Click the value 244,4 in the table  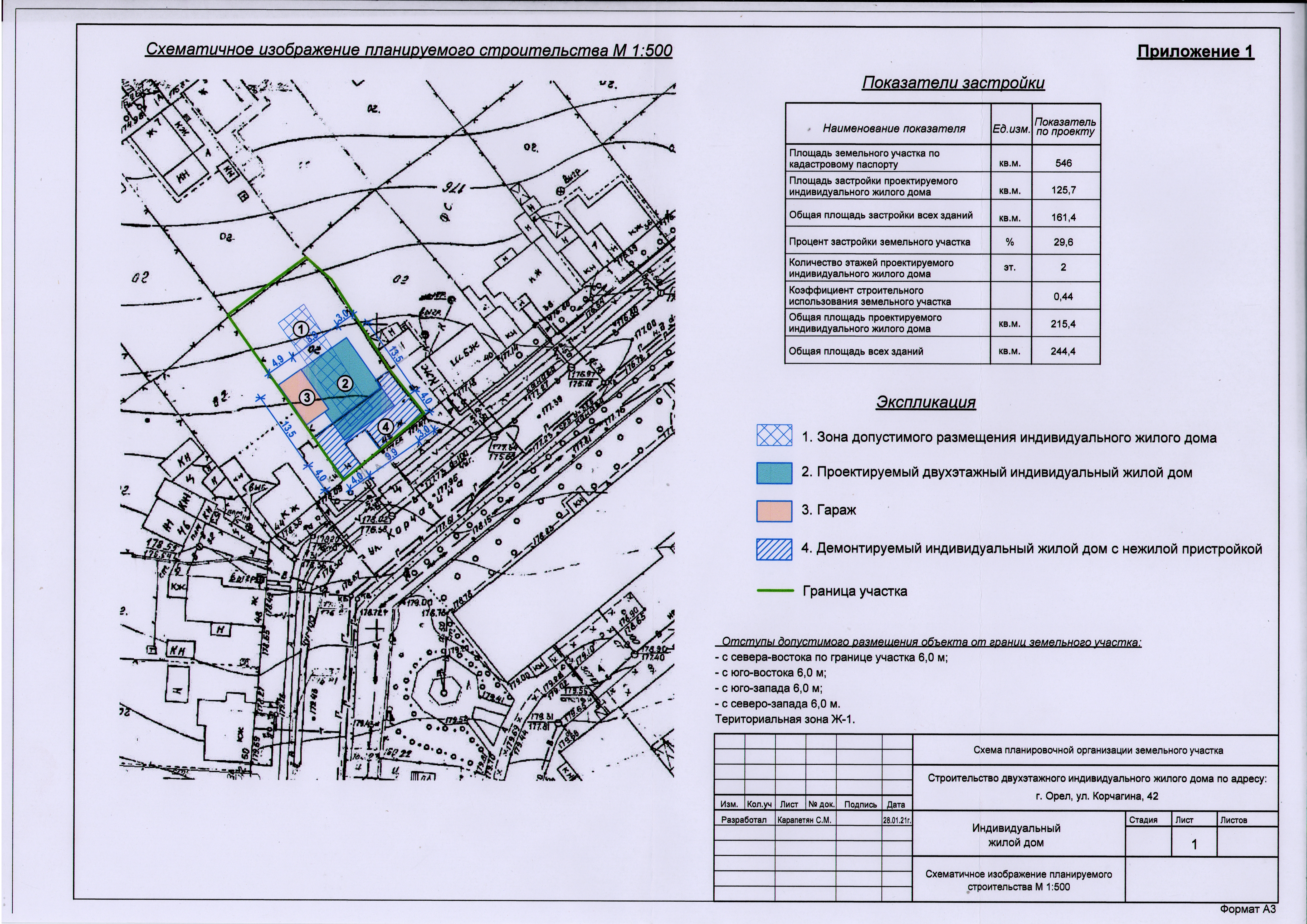(1063, 351)
